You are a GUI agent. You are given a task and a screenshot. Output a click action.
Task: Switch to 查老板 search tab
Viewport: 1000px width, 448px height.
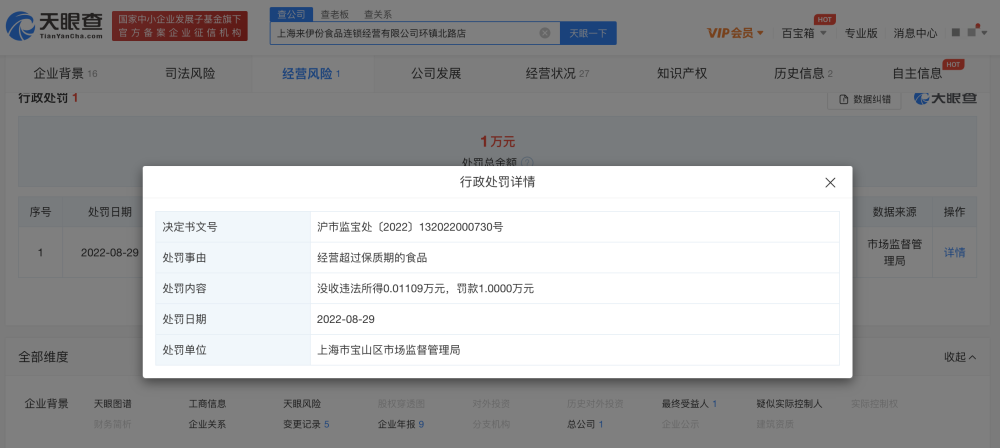[x=334, y=14]
